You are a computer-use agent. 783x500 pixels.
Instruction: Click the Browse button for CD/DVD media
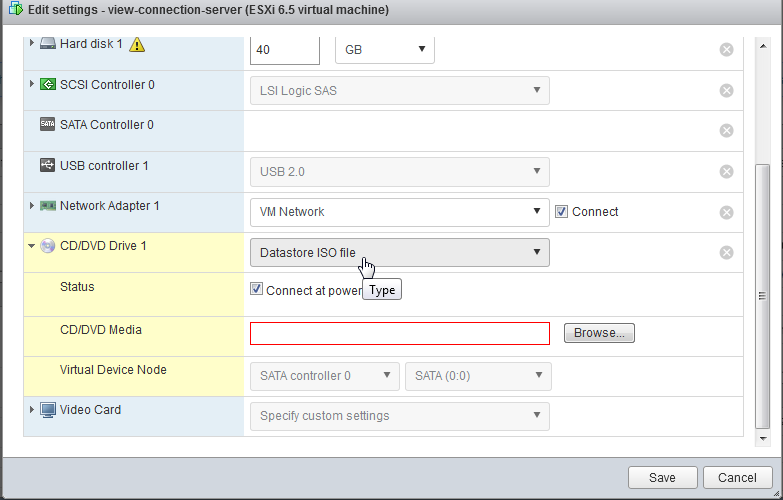[599, 333]
